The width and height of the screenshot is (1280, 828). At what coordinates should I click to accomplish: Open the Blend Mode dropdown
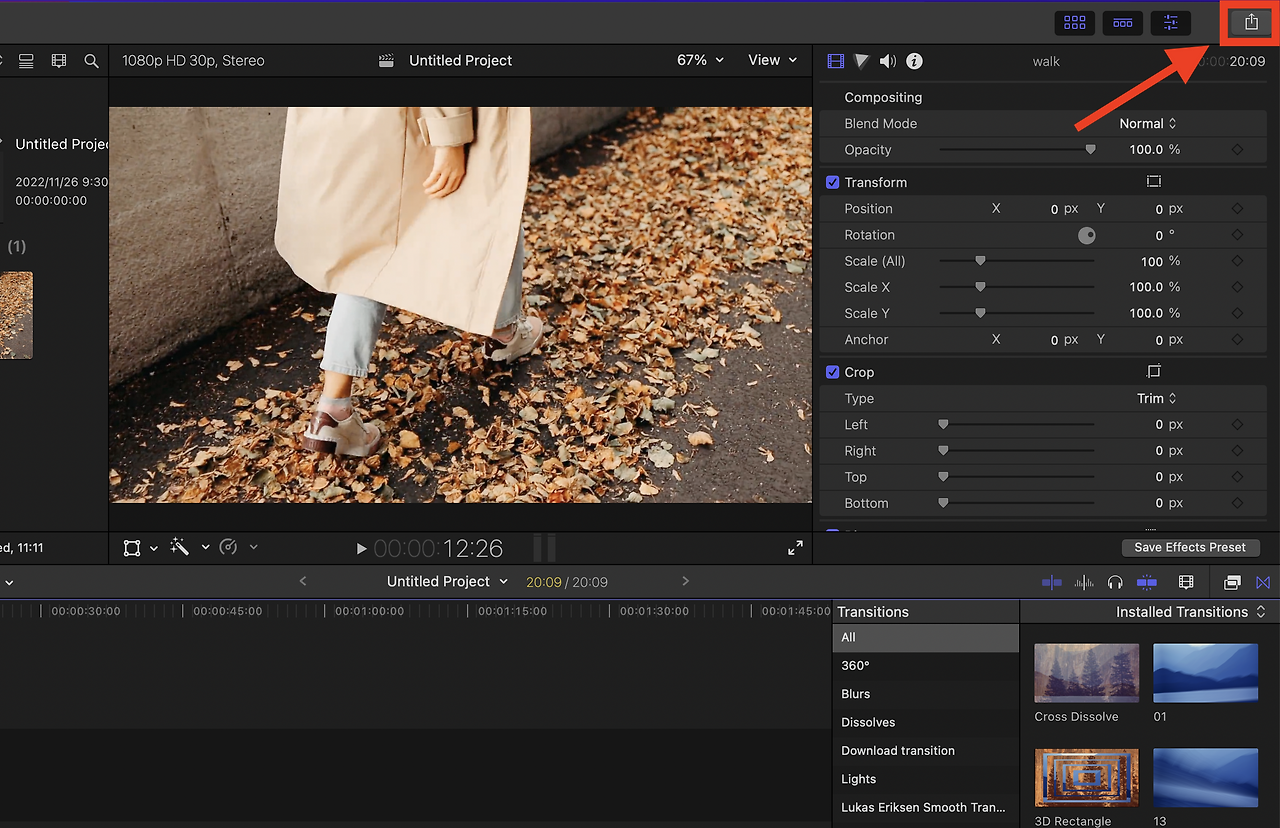pos(1147,123)
